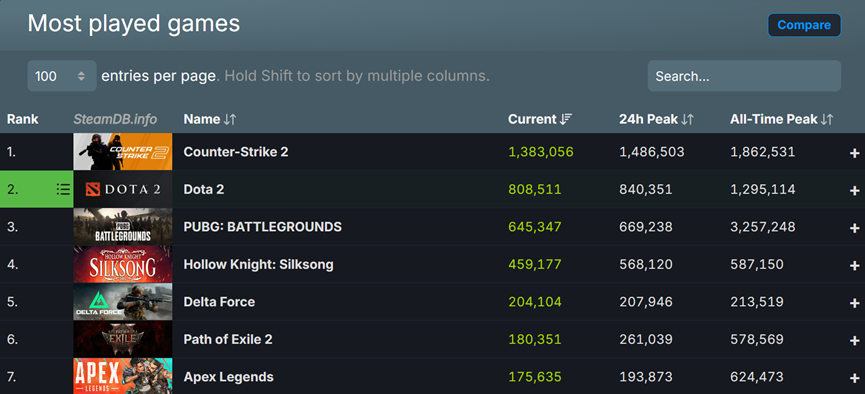Click the Rank column header
Viewport: 865px width, 394px height.
(23, 119)
